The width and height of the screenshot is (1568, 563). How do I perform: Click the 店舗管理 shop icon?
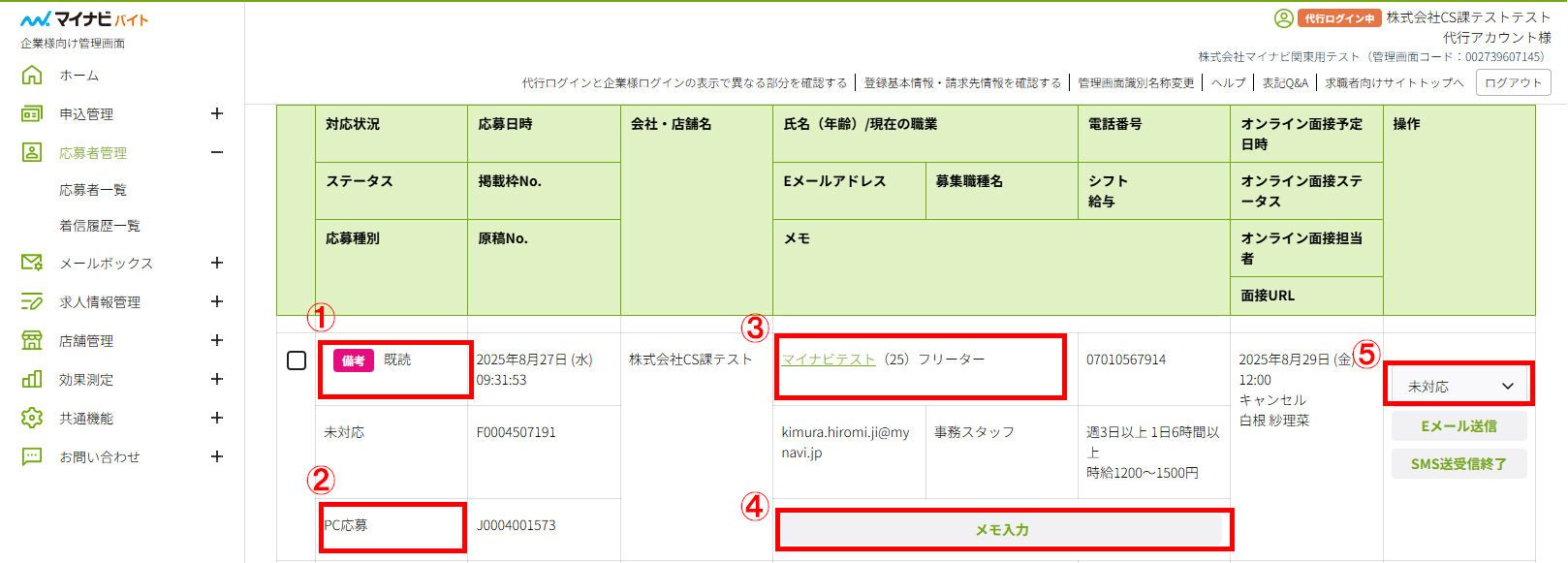[32, 340]
